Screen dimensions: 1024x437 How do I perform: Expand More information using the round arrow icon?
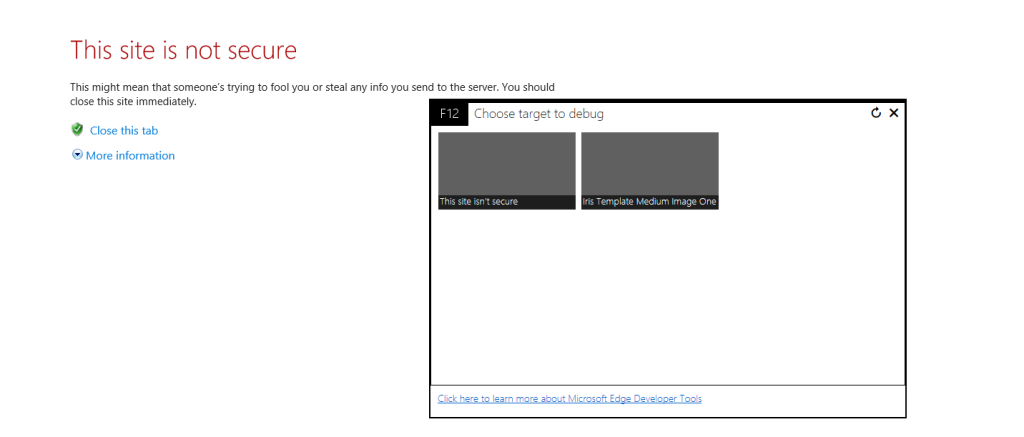click(77, 155)
